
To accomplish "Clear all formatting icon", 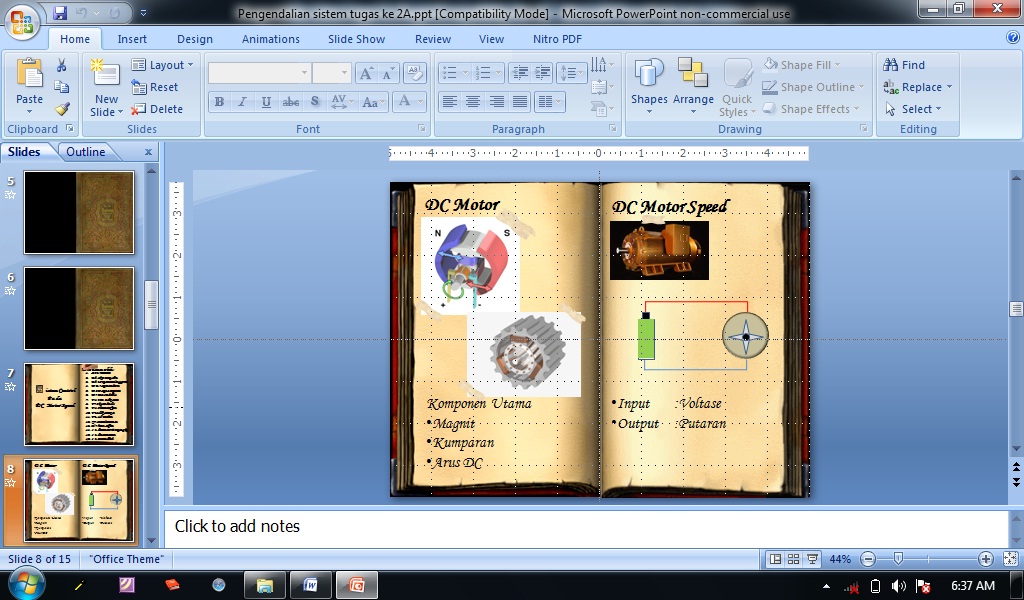I will pyautogui.click(x=415, y=73).
